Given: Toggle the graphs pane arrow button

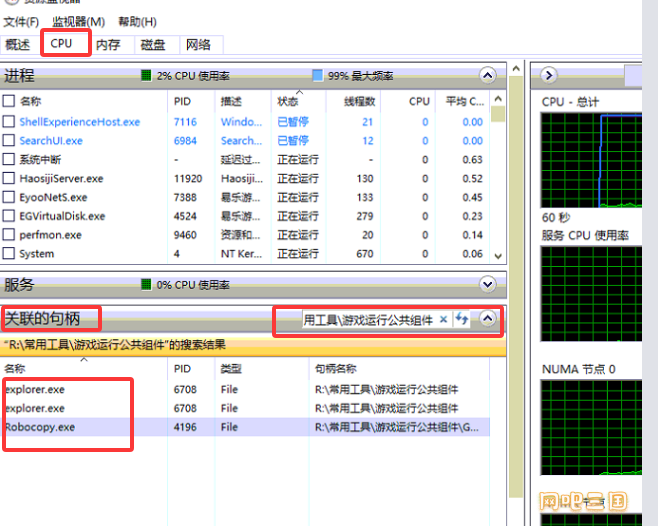Looking at the screenshot, I should click(548, 76).
